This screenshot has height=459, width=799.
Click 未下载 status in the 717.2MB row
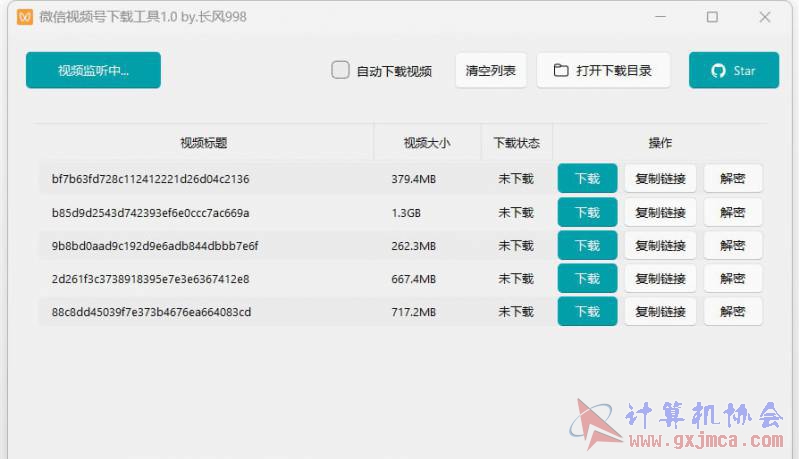click(516, 312)
